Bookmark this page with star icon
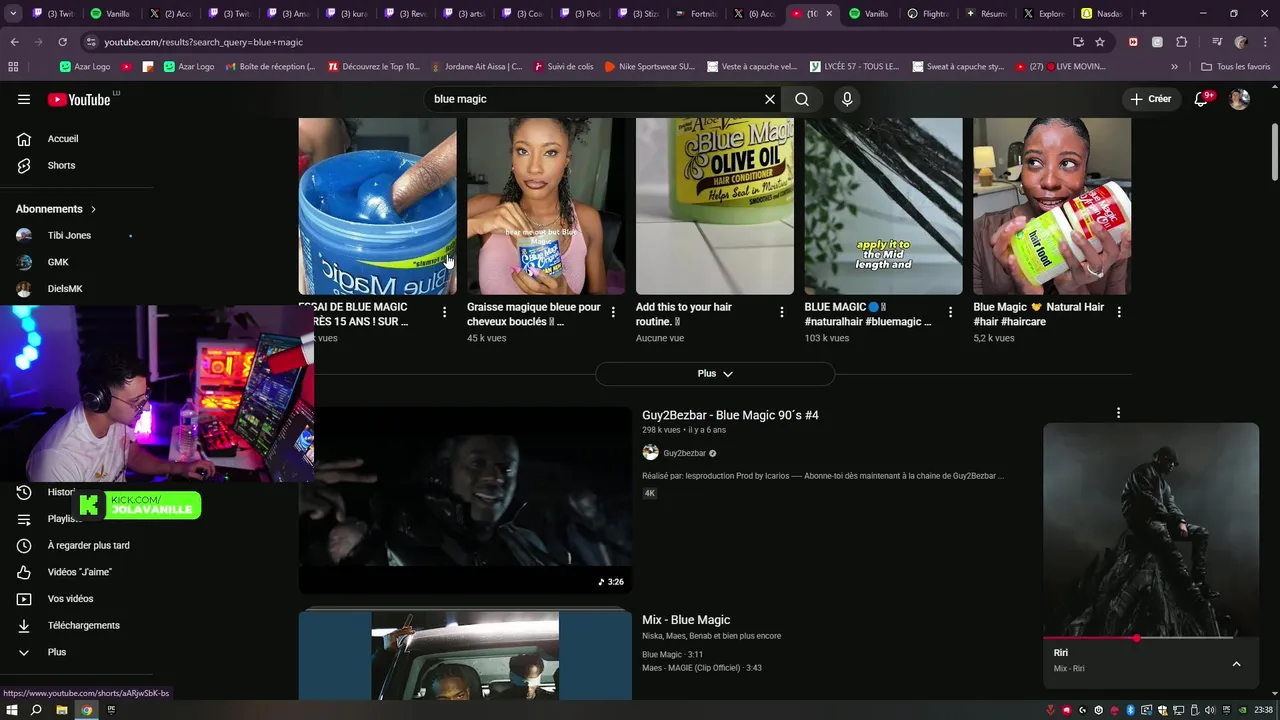 [x=1100, y=42]
